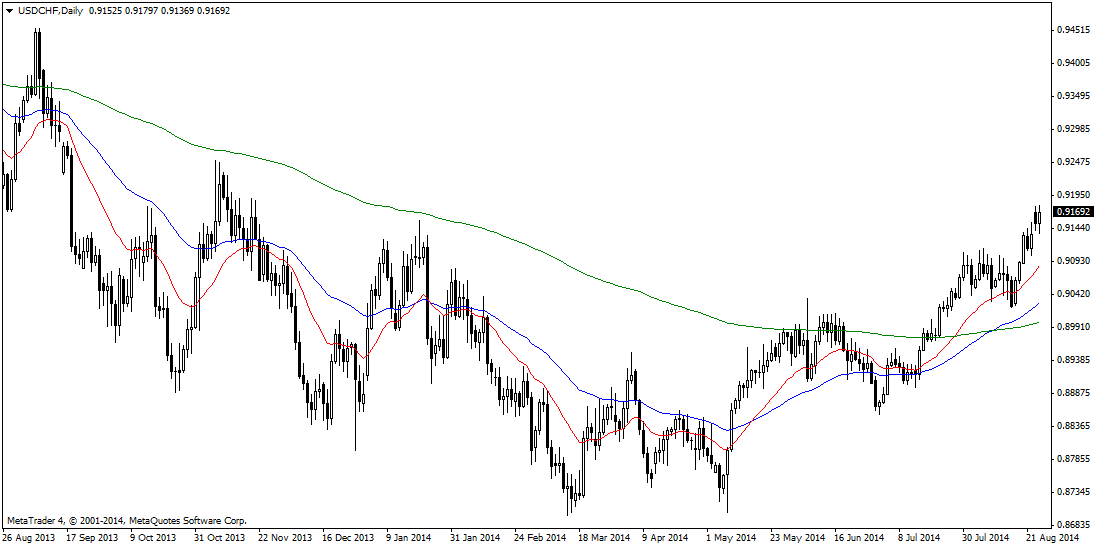Click the 0.86835 price axis label

point(1075,525)
